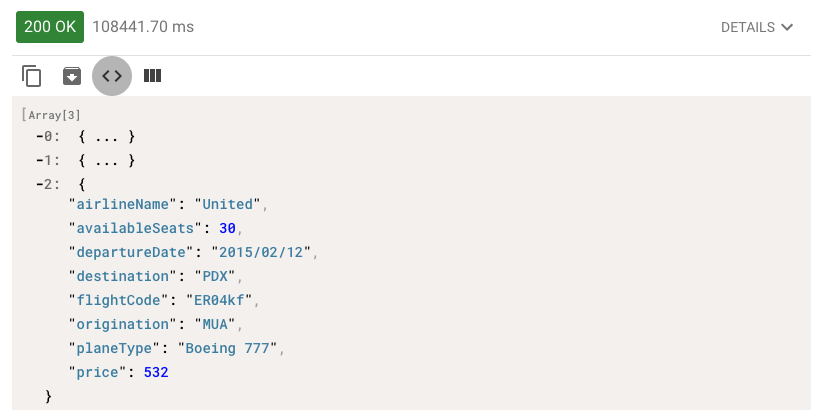This screenshot has height=410, width=821.
Task: Click the price value 532
Action: [156, 372]
